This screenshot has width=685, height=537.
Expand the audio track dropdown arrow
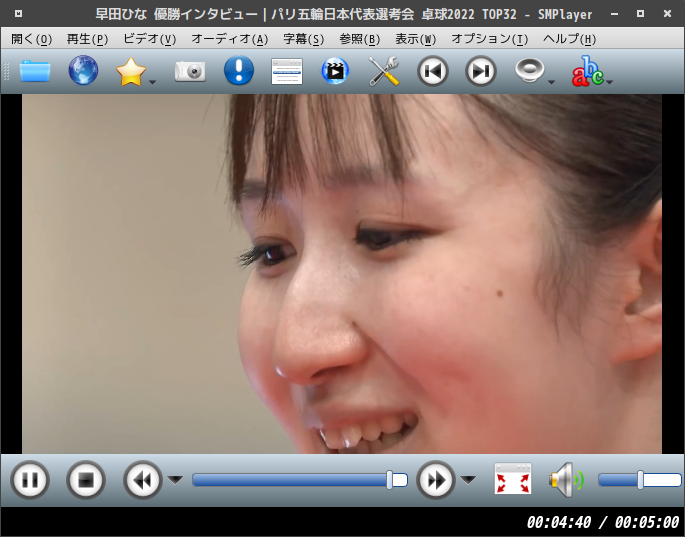click(551, 82)
